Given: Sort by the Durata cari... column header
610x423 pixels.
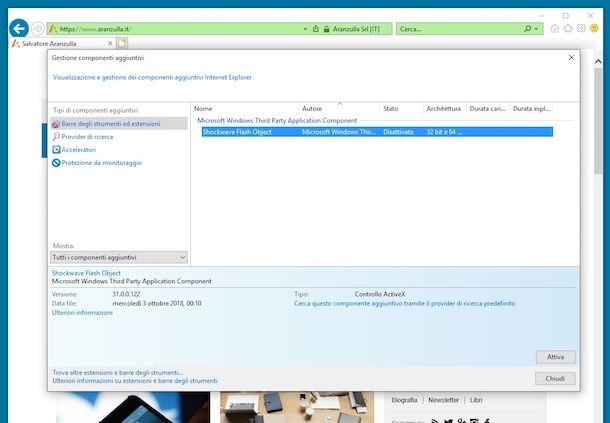Looking at the screenshot, I should [488, 109].
